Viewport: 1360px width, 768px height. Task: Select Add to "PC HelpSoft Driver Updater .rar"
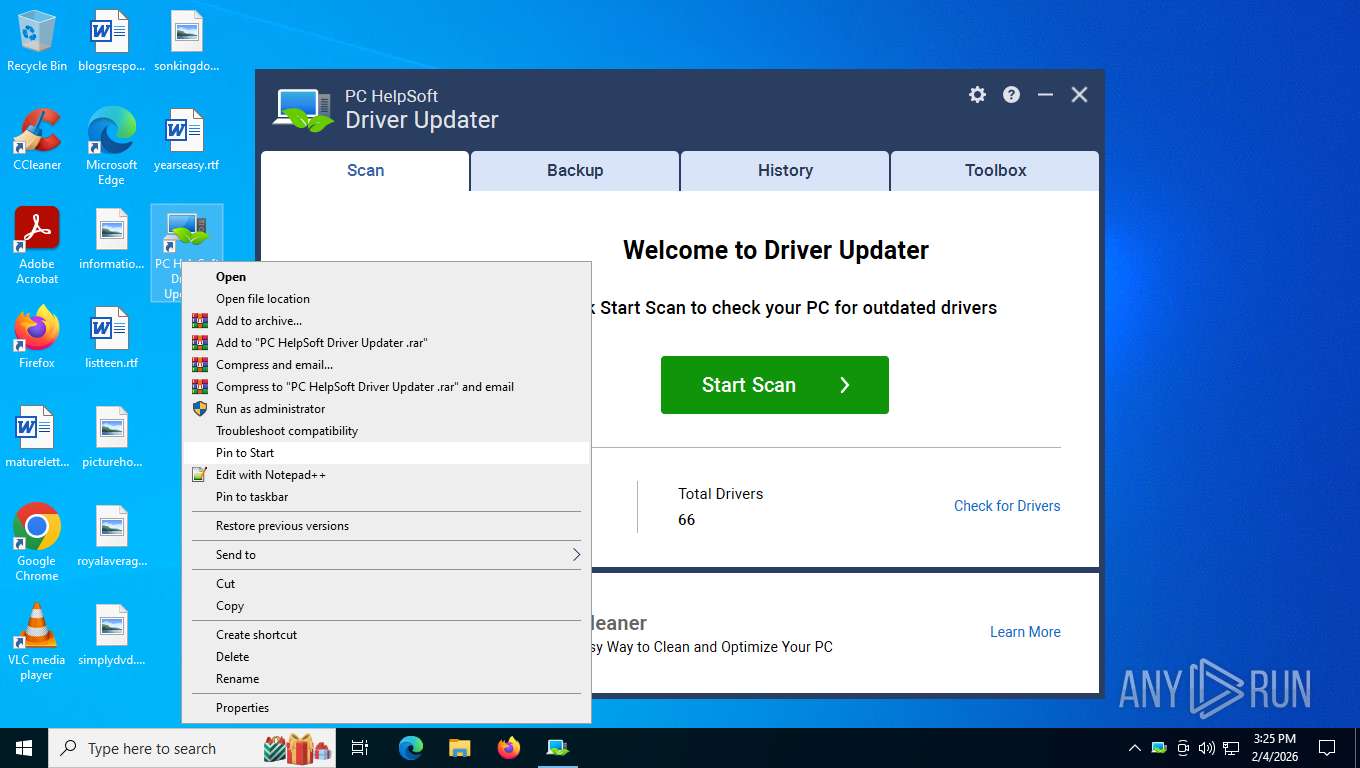386,343
